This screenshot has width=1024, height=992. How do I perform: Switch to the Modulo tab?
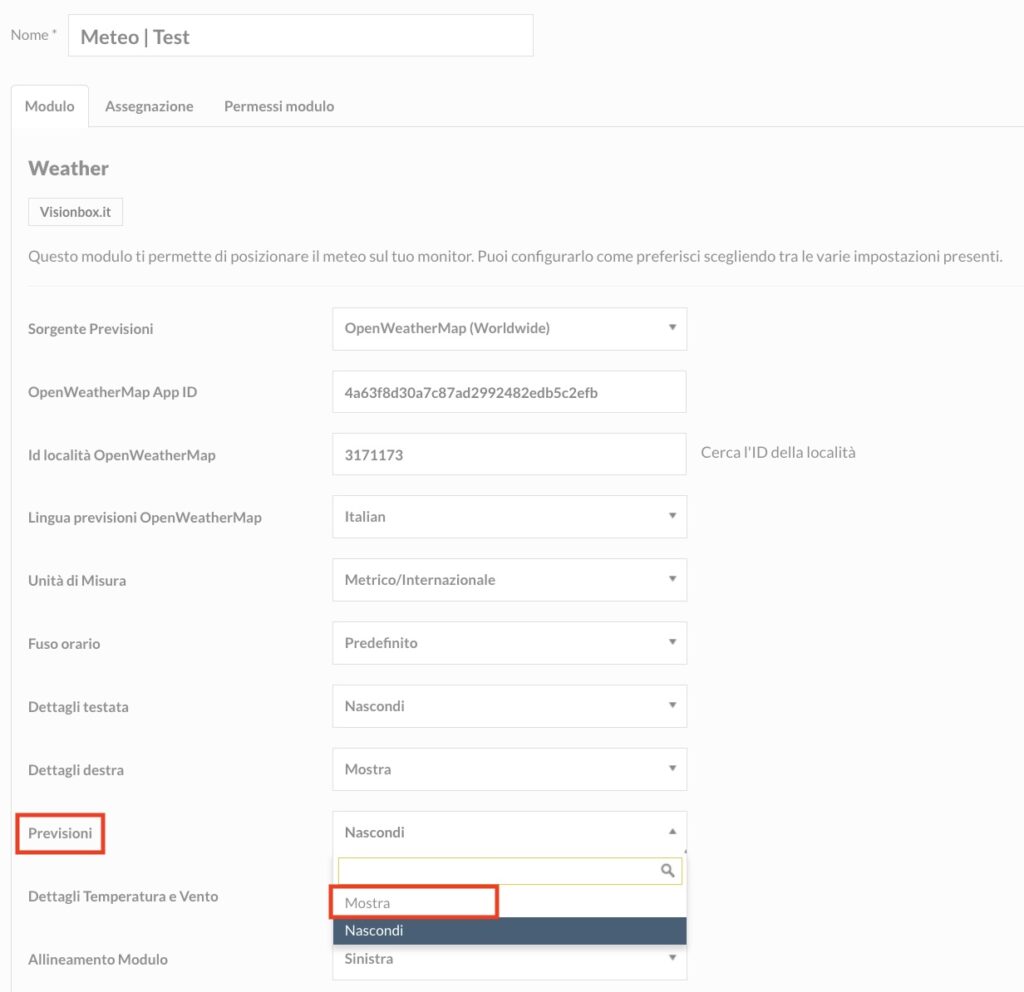50,106
